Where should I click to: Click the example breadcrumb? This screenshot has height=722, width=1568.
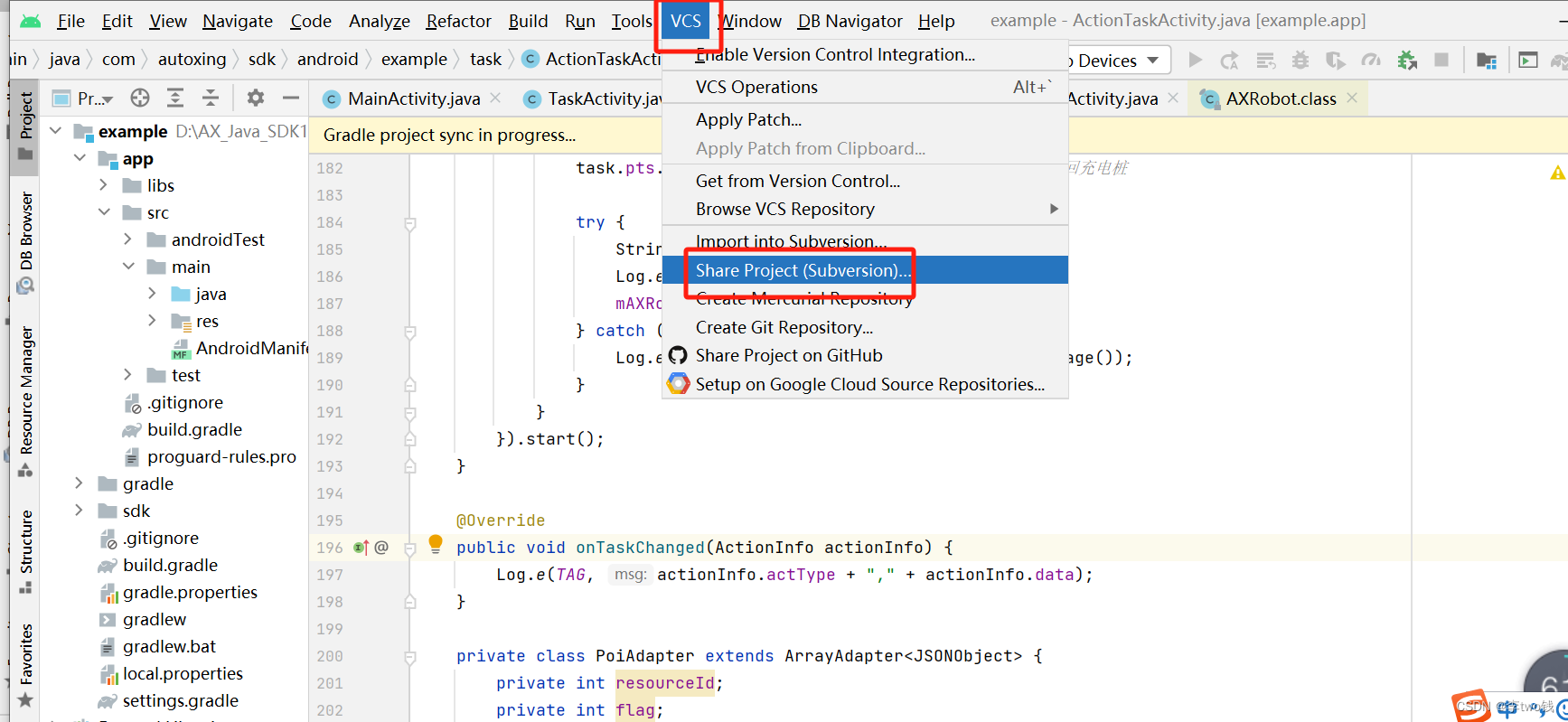414,60
